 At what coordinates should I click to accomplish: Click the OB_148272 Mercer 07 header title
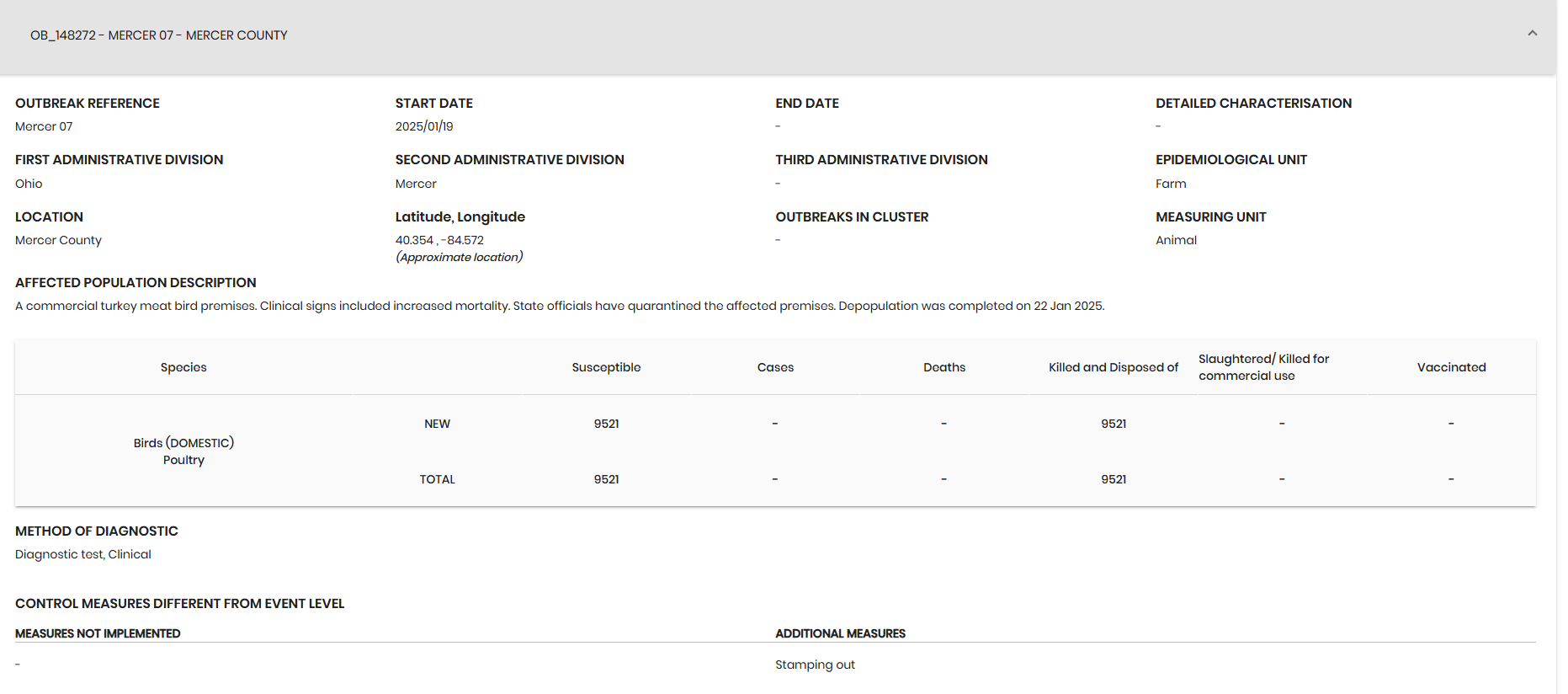159,35
